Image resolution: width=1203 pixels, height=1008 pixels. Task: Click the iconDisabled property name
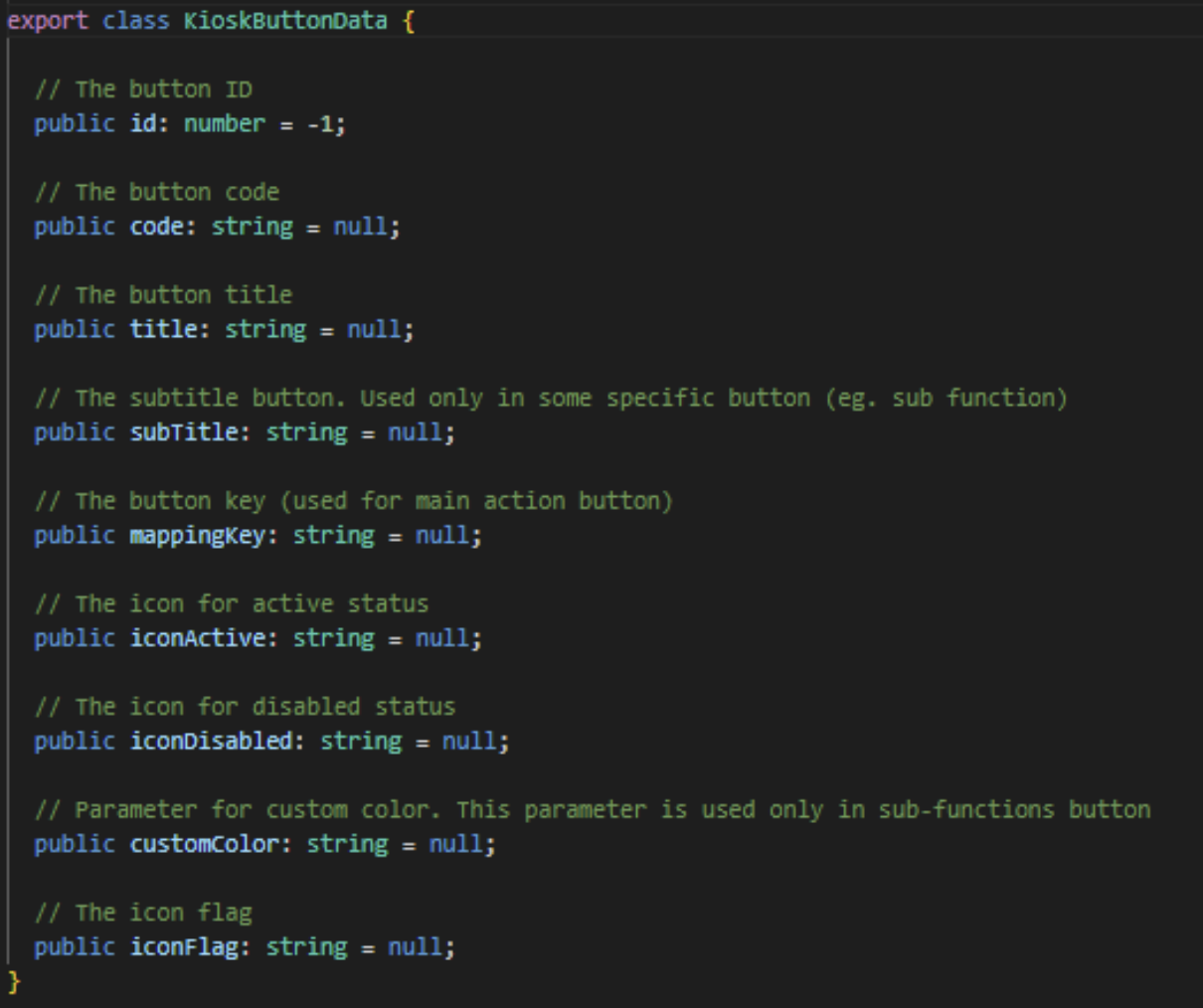pos(212,741)
